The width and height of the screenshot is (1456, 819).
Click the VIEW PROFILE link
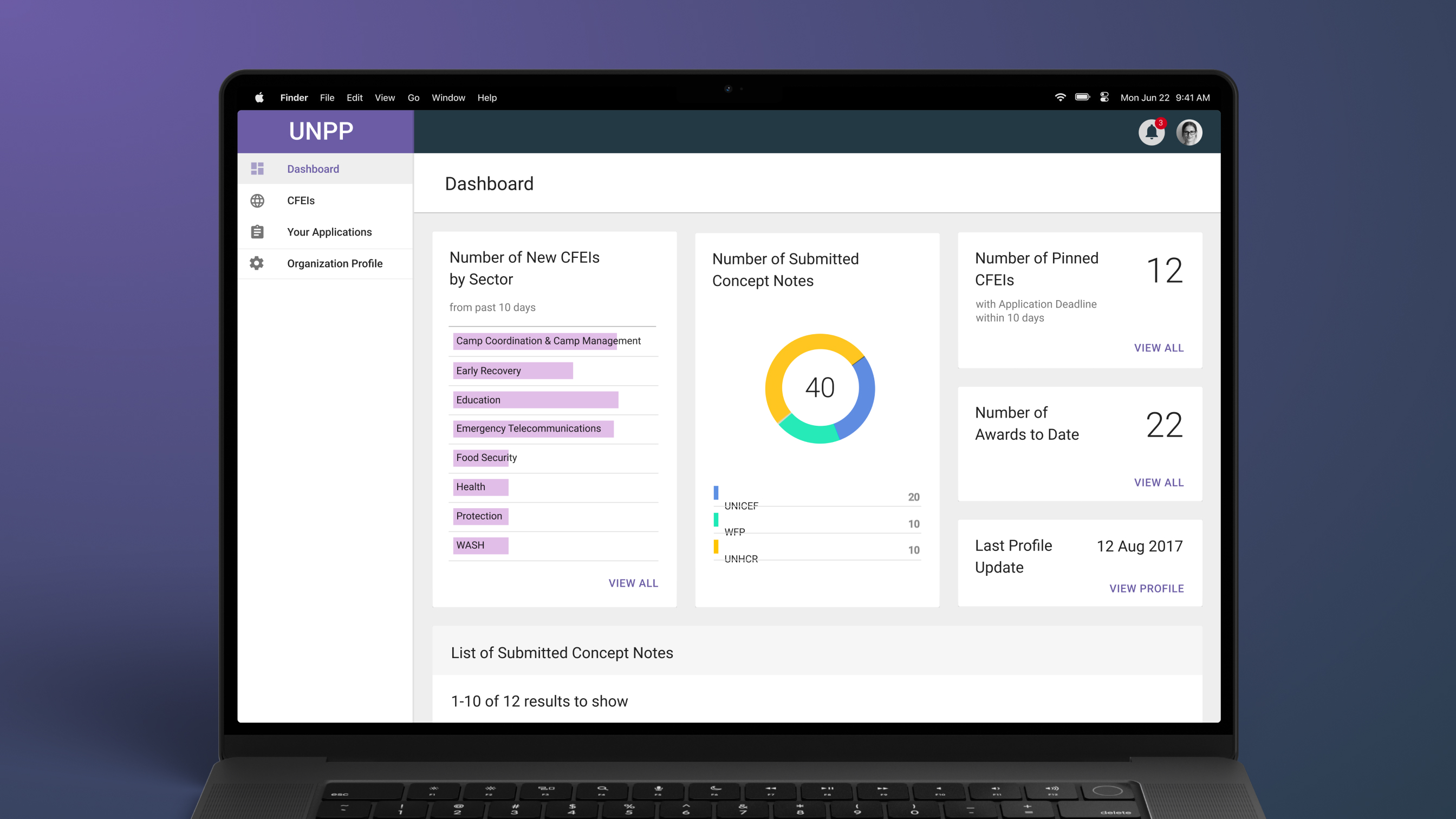(1146, 588)
